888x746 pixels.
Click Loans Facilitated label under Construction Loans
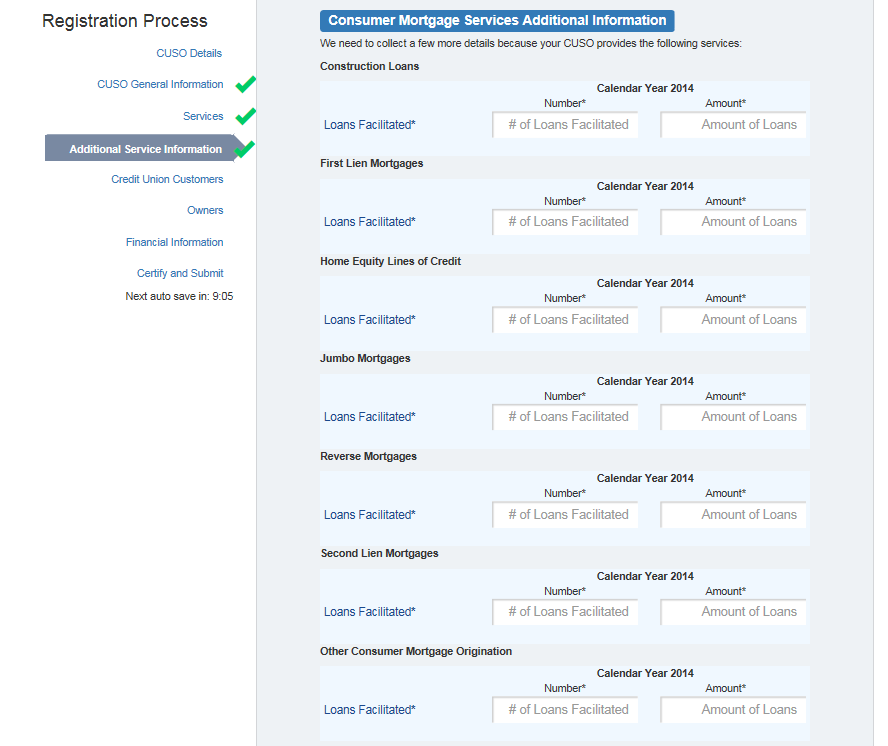pos(369,125)
